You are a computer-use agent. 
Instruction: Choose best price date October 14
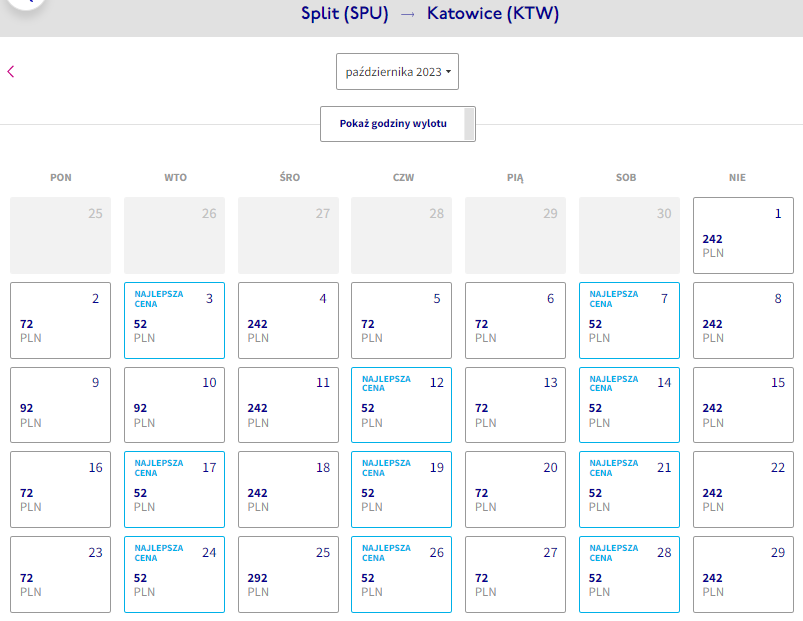[x=629, y=405]
